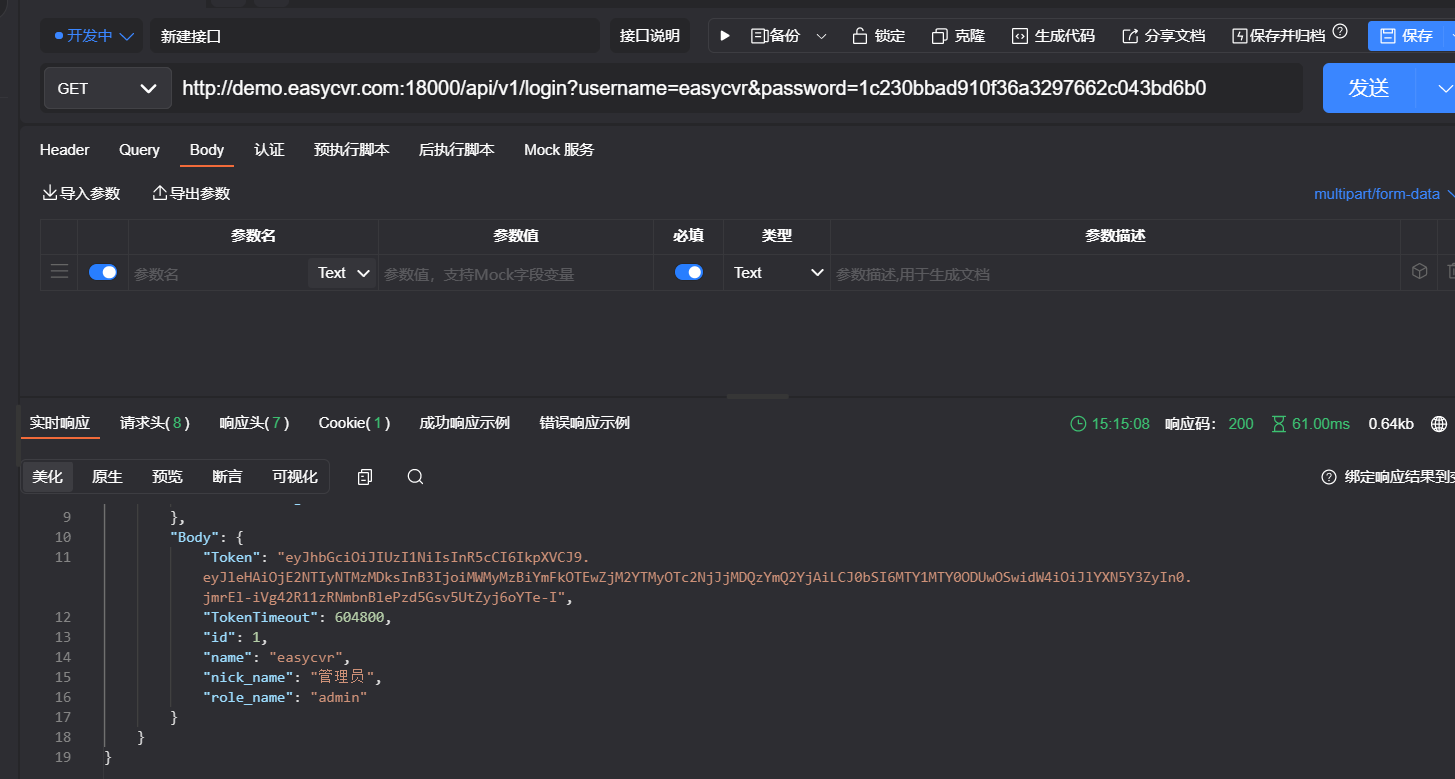The width and height of the screenshot is (1455, 779).
Task: Open the 响应头 response headers tab
Action: pyautogui.click(x=255, y=423)
